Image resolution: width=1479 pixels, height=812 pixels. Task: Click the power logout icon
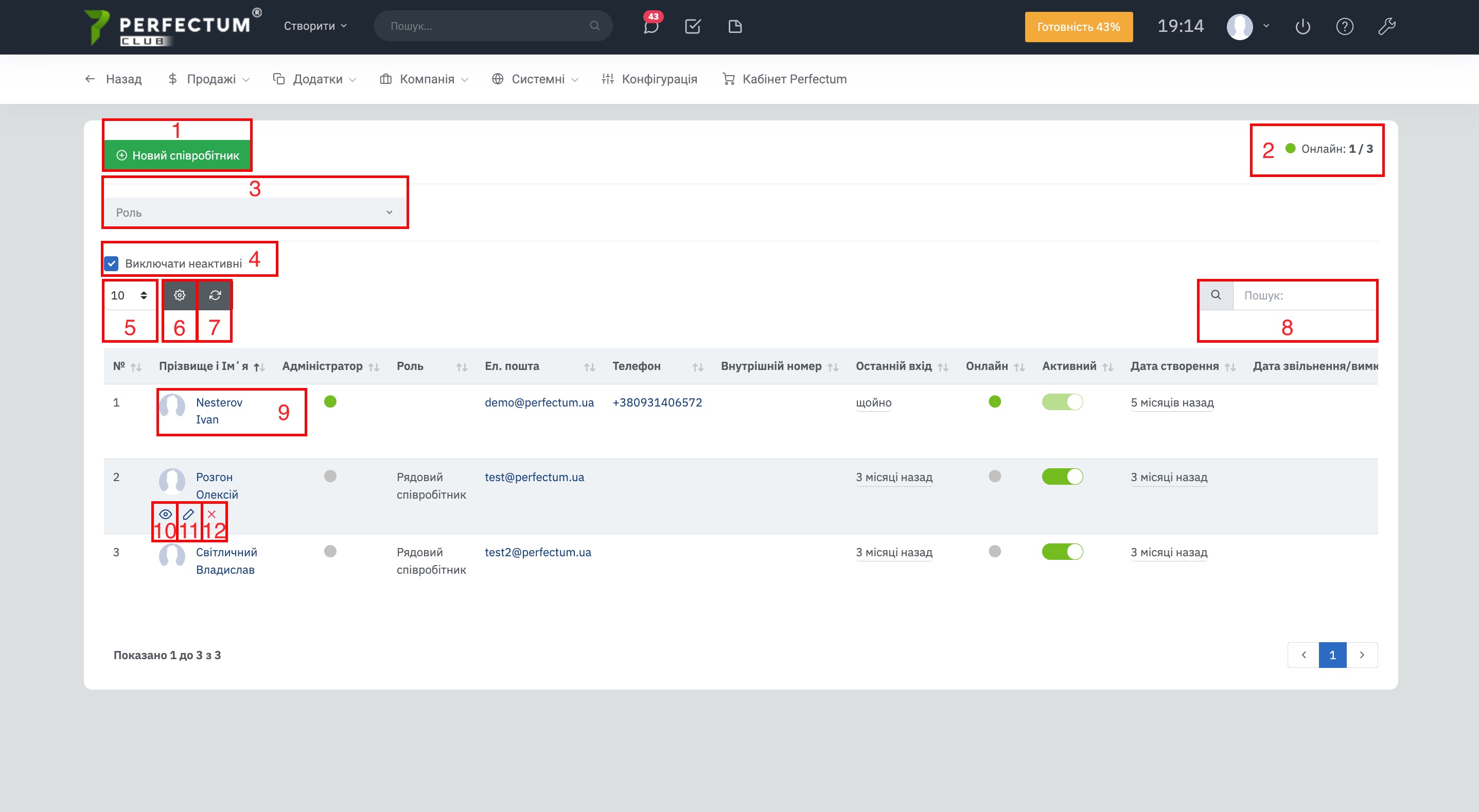(1302, 26)
